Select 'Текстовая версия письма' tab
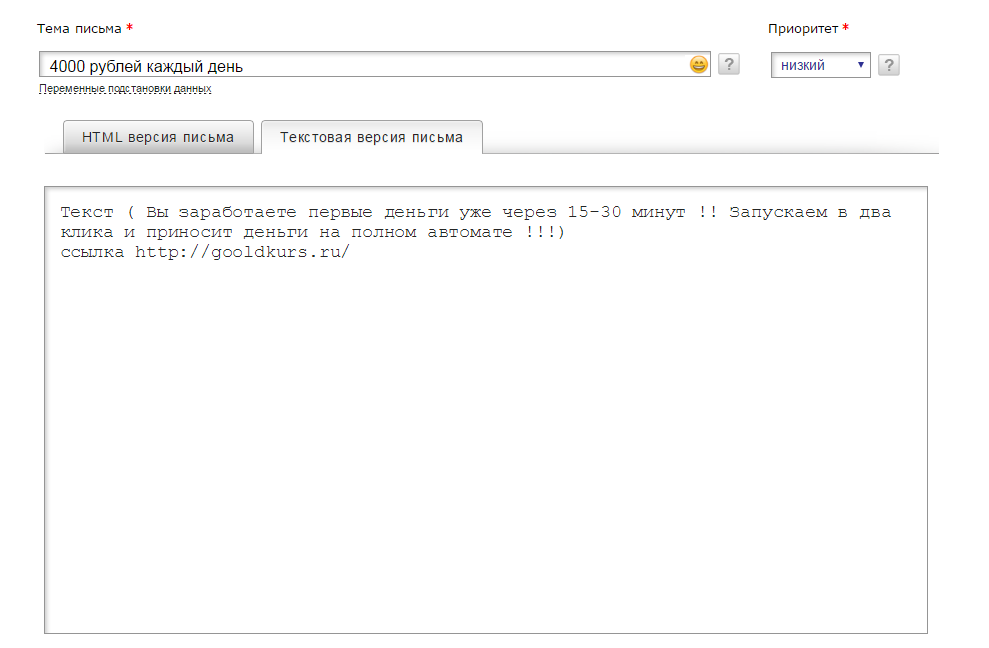Screen dimensions: 989x648 coord(372,137)
